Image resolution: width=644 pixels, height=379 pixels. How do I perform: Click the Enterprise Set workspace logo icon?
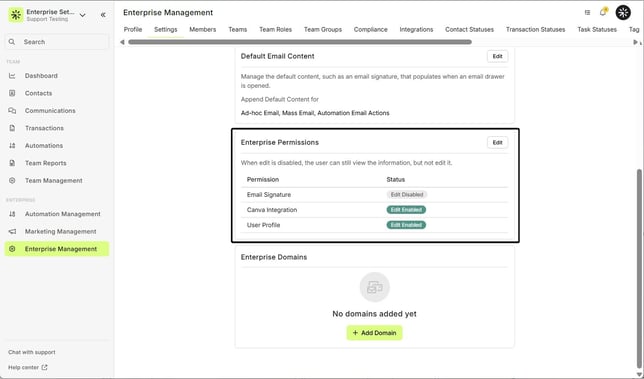(16, 15)
